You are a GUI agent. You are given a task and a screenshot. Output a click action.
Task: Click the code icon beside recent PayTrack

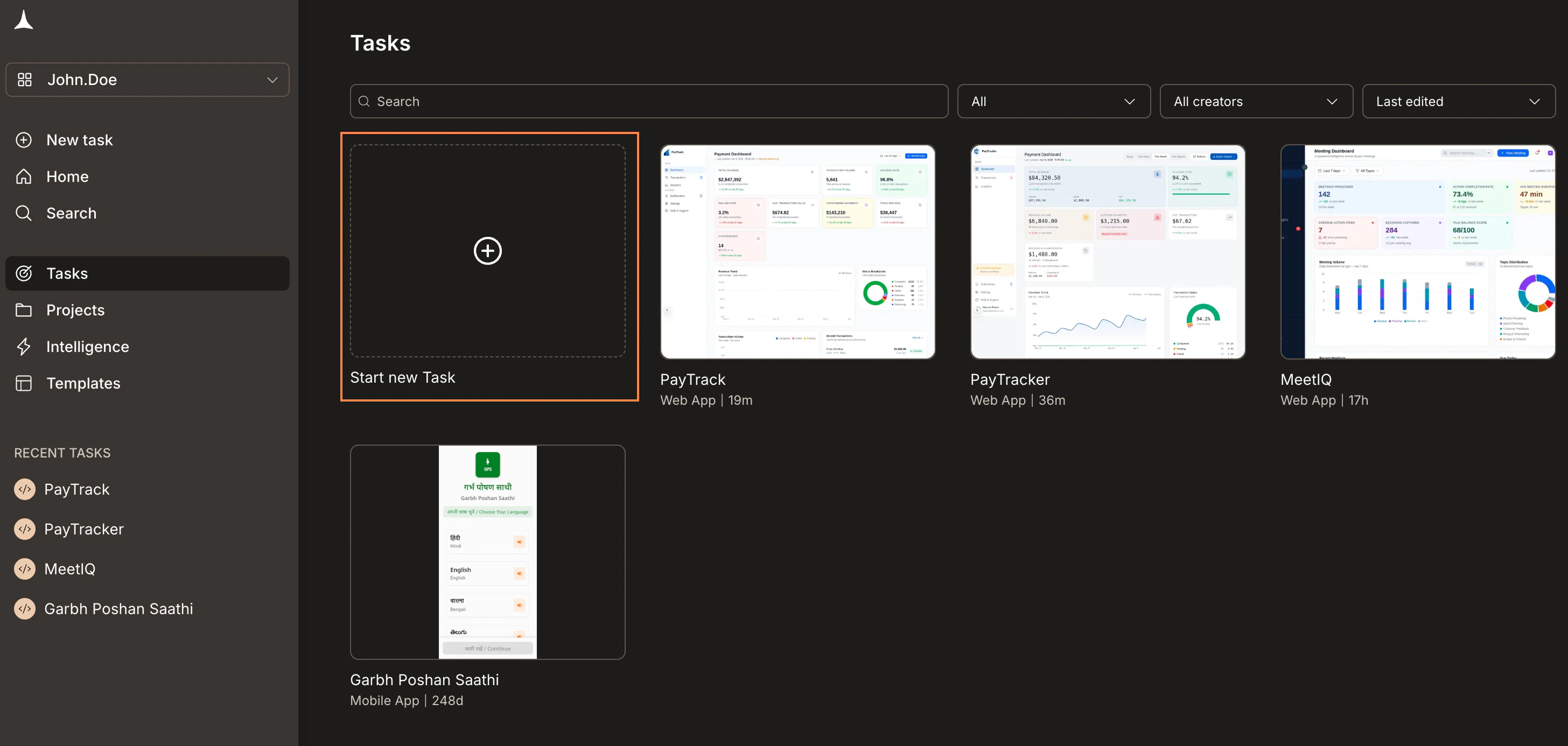click(24, 489)
